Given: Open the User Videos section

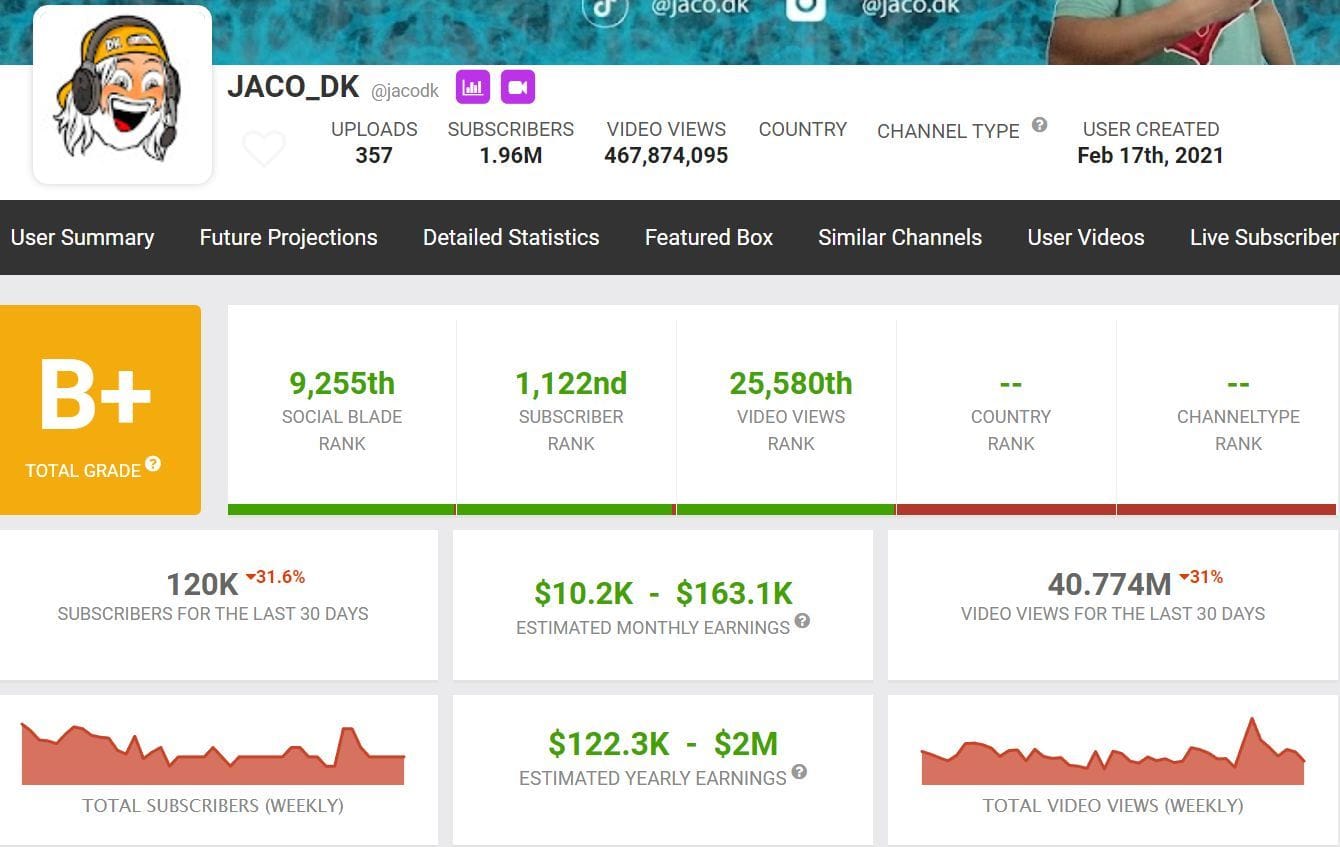Looking at the screenshot, I should tap(1086, 238).
